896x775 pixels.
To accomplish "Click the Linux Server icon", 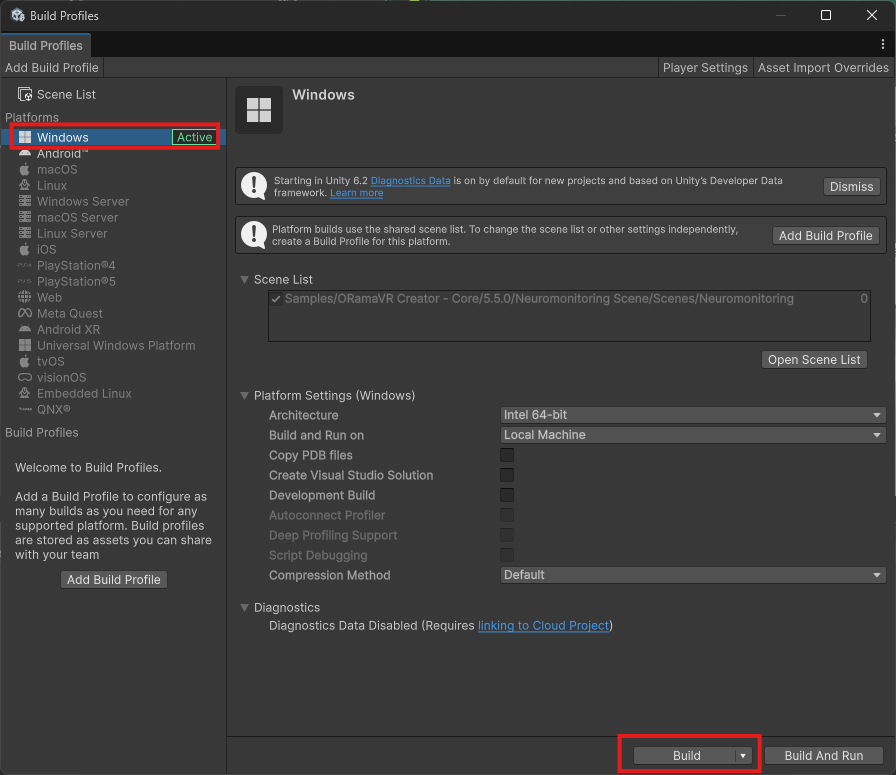I will pyautogui.click(x=25, y=233).
